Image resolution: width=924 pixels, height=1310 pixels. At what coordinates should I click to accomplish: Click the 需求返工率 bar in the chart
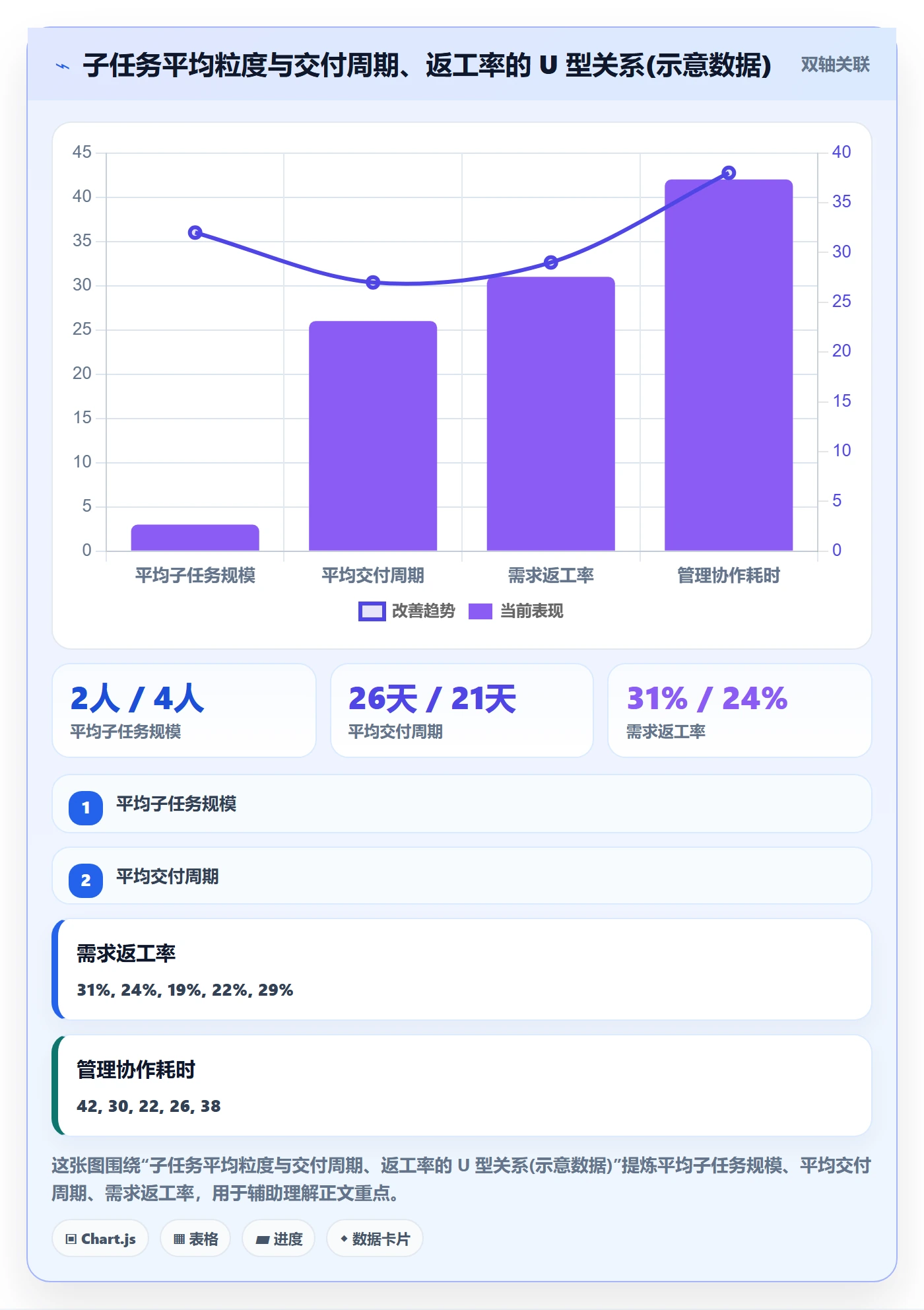tap(551, 413)
